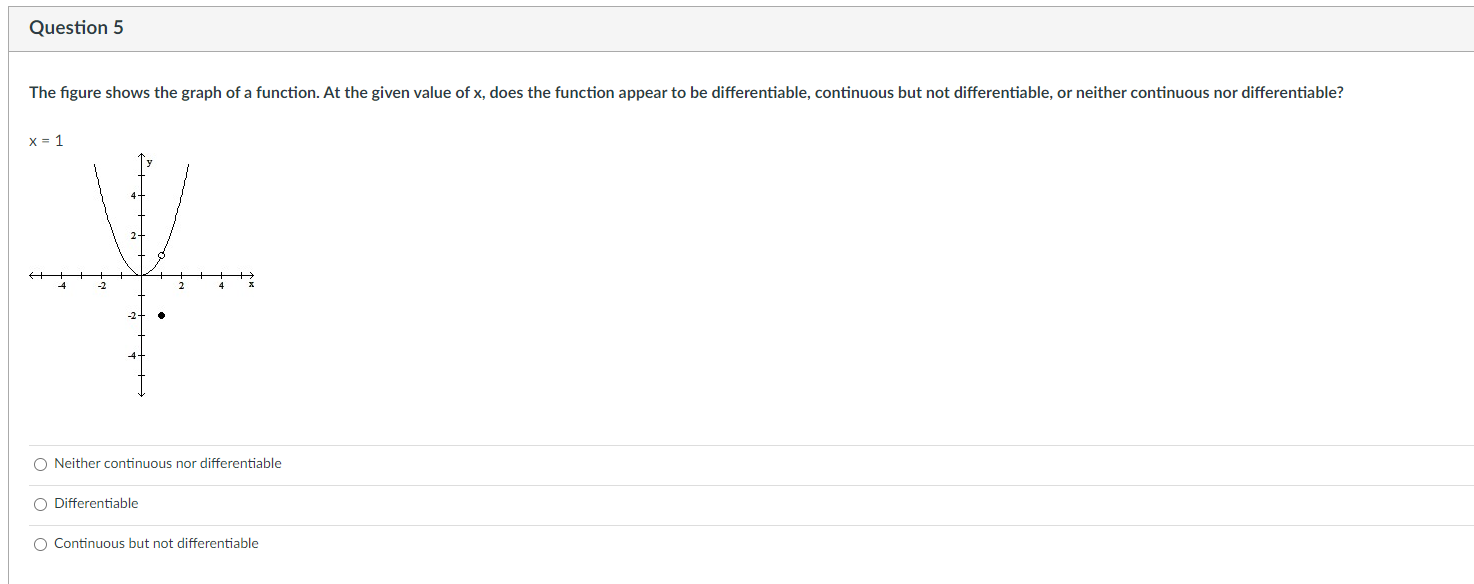Click the right arrow of the x-axis
The height and width of the screenshot is (584, 1474).
[x=249, y=275]
